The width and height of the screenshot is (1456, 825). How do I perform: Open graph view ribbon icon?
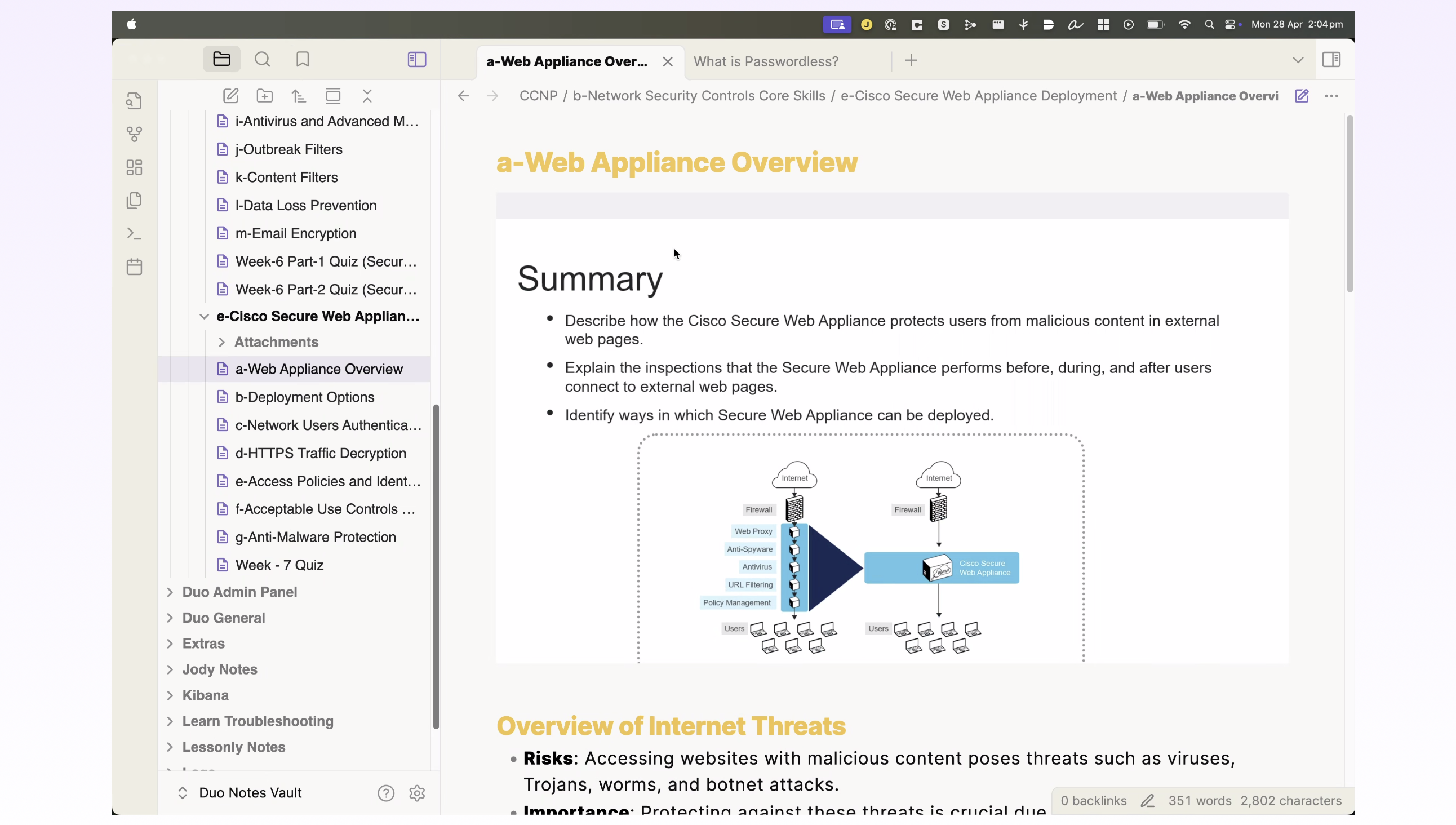pos(134,134)
